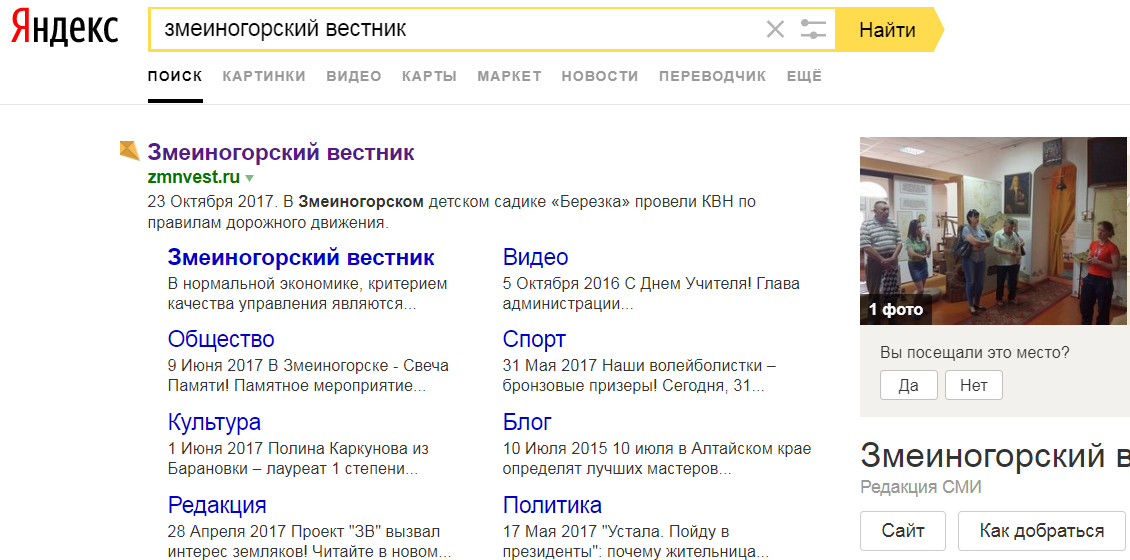Switch to the Новости tab
Image resolution: width=1130 pixels, height=560 pixels.
coord(599,76)
